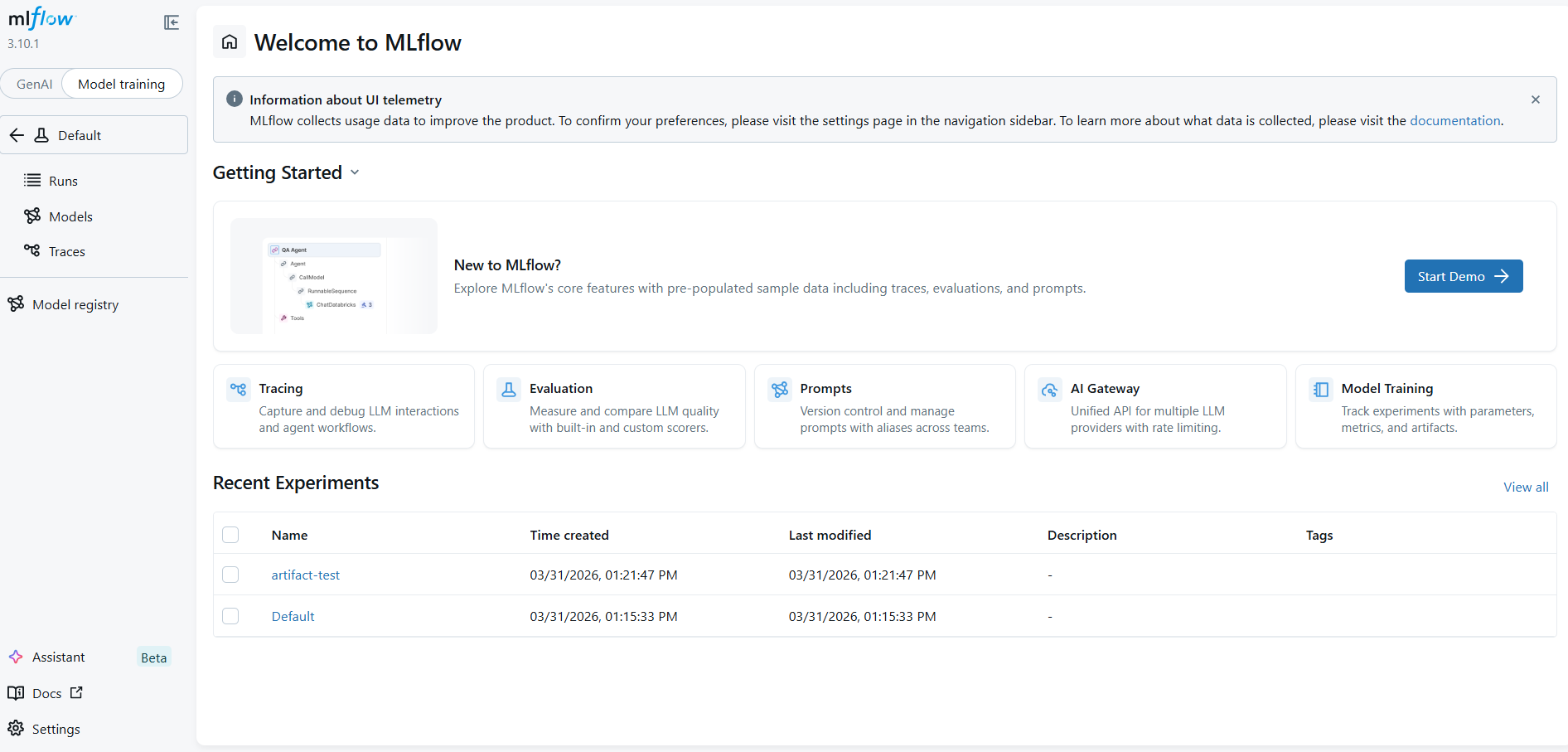Collapse the sidebar using the toggle icon
The height and width of the screenshot is (752, 1568).
point(172,22)
